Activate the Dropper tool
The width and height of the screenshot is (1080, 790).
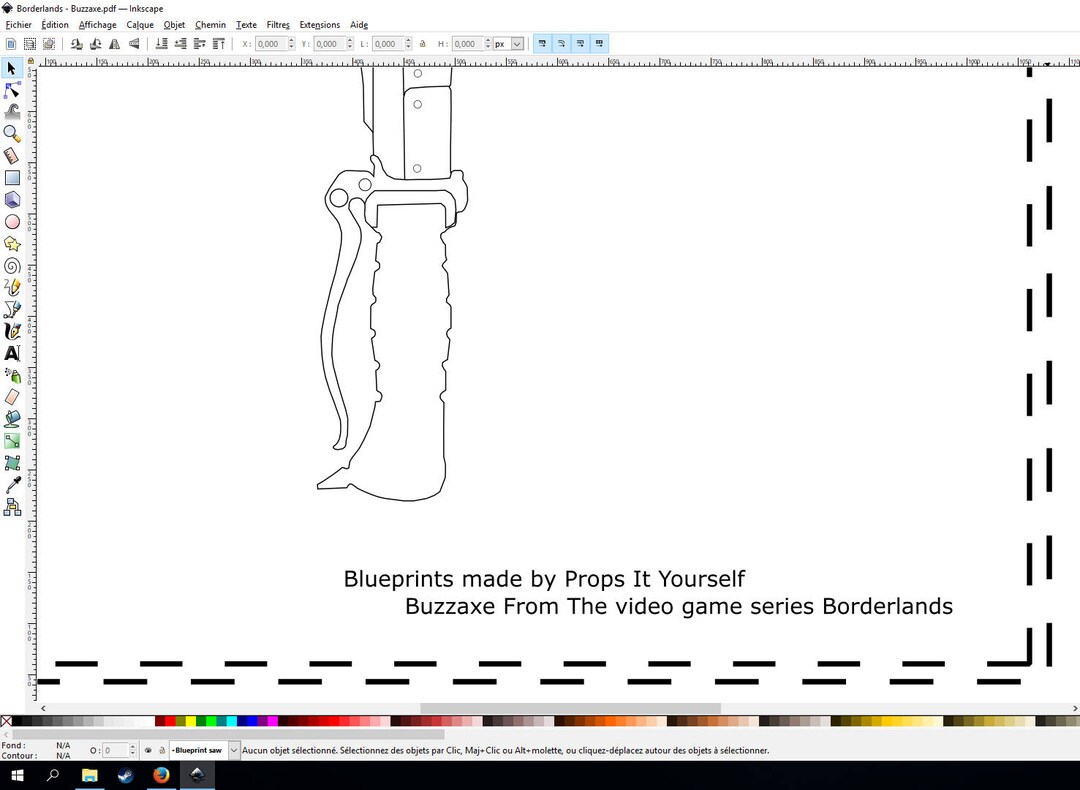pos(12,484)
